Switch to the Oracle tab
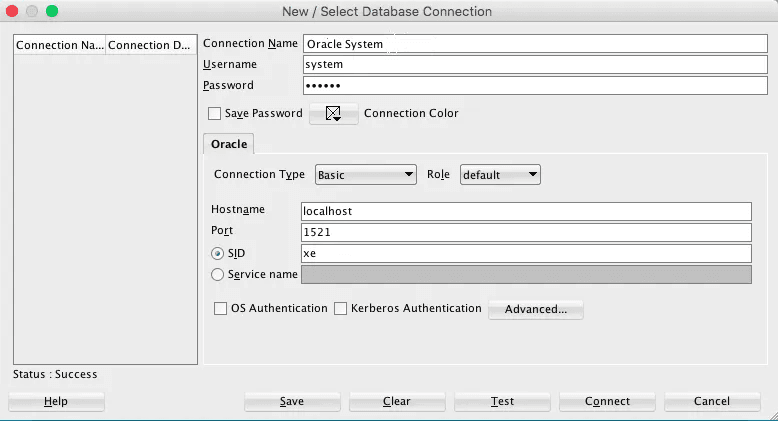Screen dimensions: 778x421 point(229,144)
